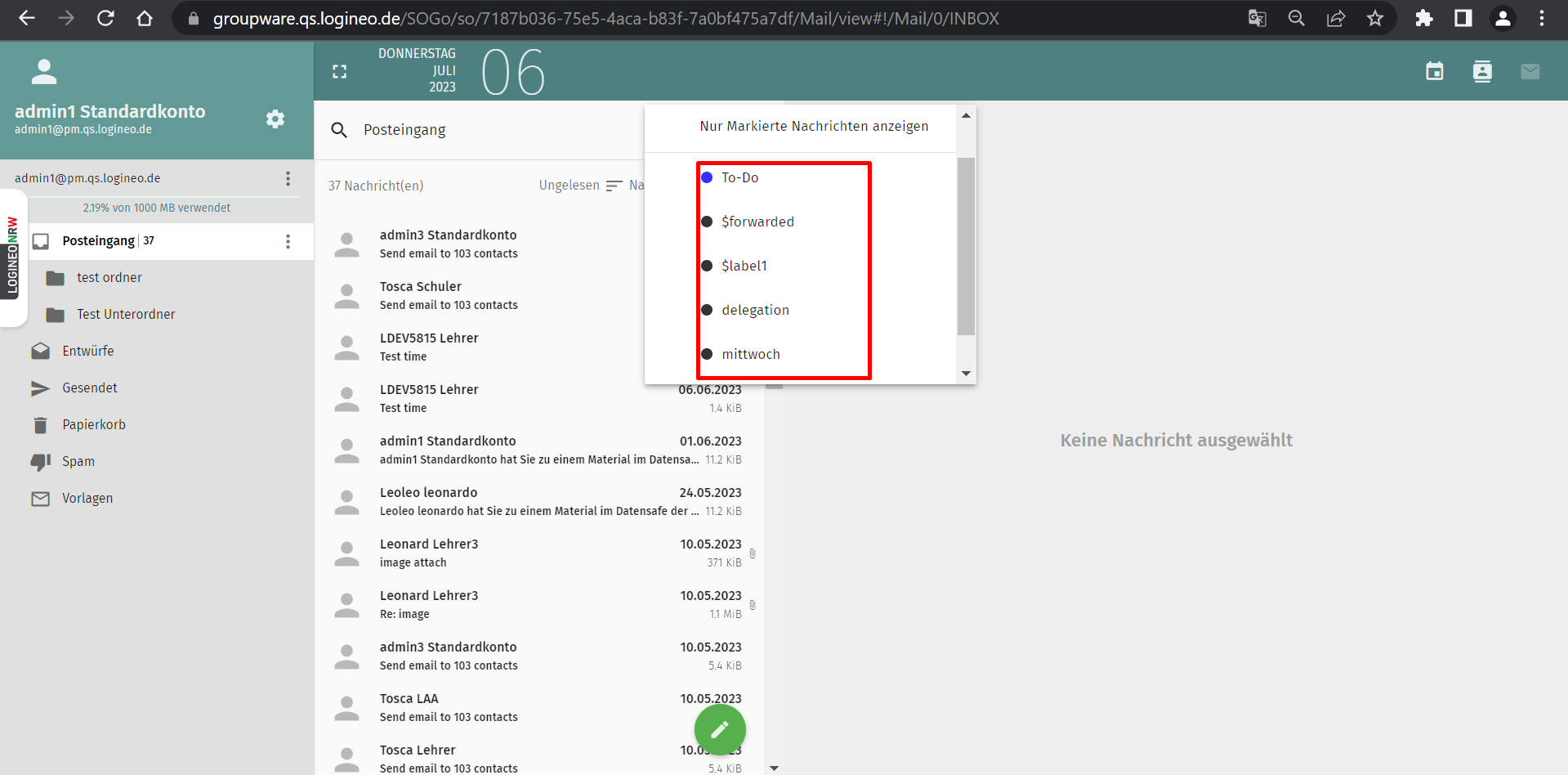This screenshot has width=1568, height=775.
Task: Open the sort order dropdown icon
Action: click(614, 186)
